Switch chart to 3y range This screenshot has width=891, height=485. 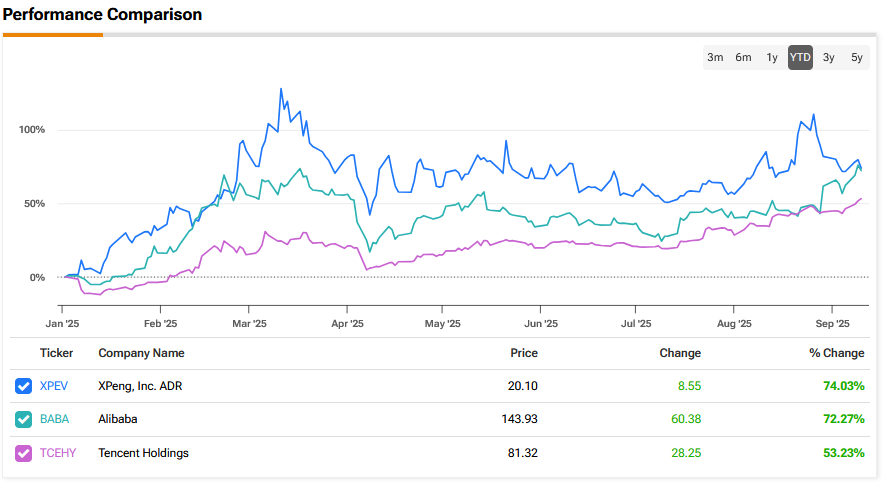[828, 57]
